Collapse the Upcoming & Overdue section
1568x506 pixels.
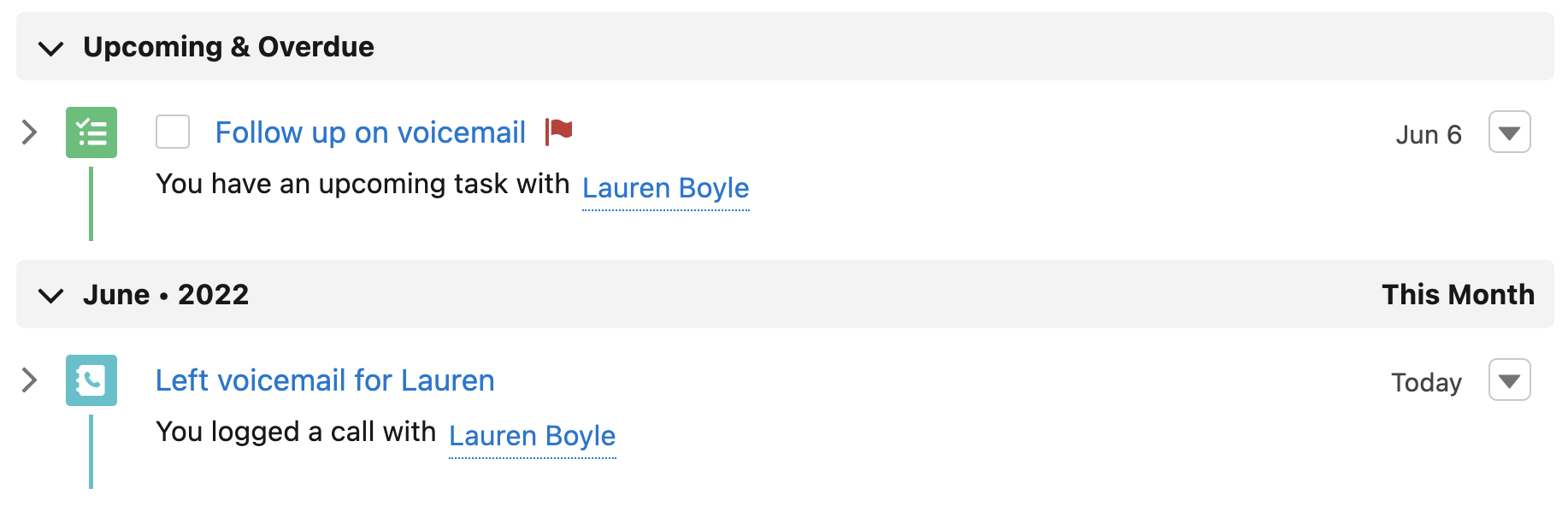point(51,48)
